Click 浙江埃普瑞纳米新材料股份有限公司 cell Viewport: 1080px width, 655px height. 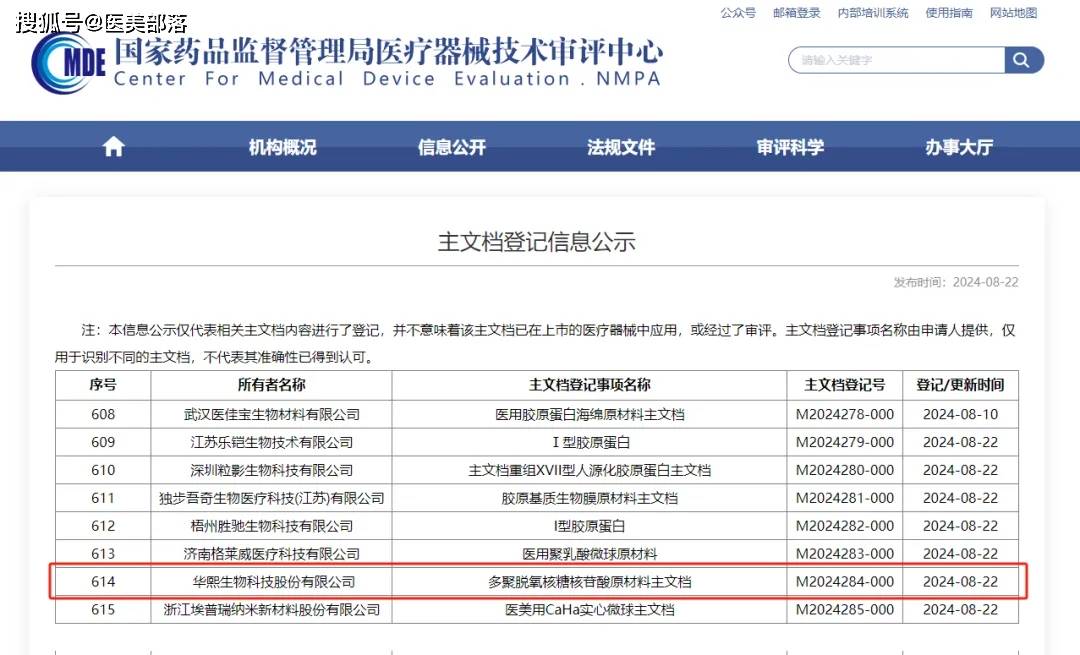(271, 610)
